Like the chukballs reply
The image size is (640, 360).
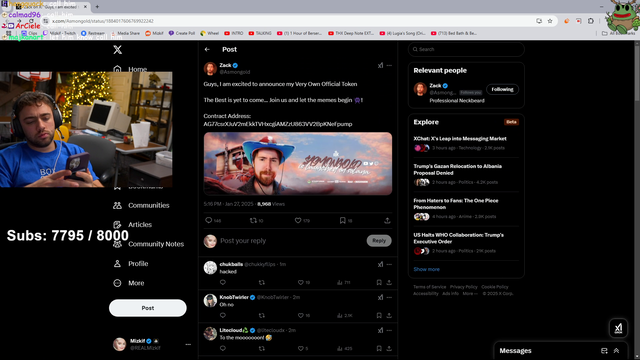[300, 282]
